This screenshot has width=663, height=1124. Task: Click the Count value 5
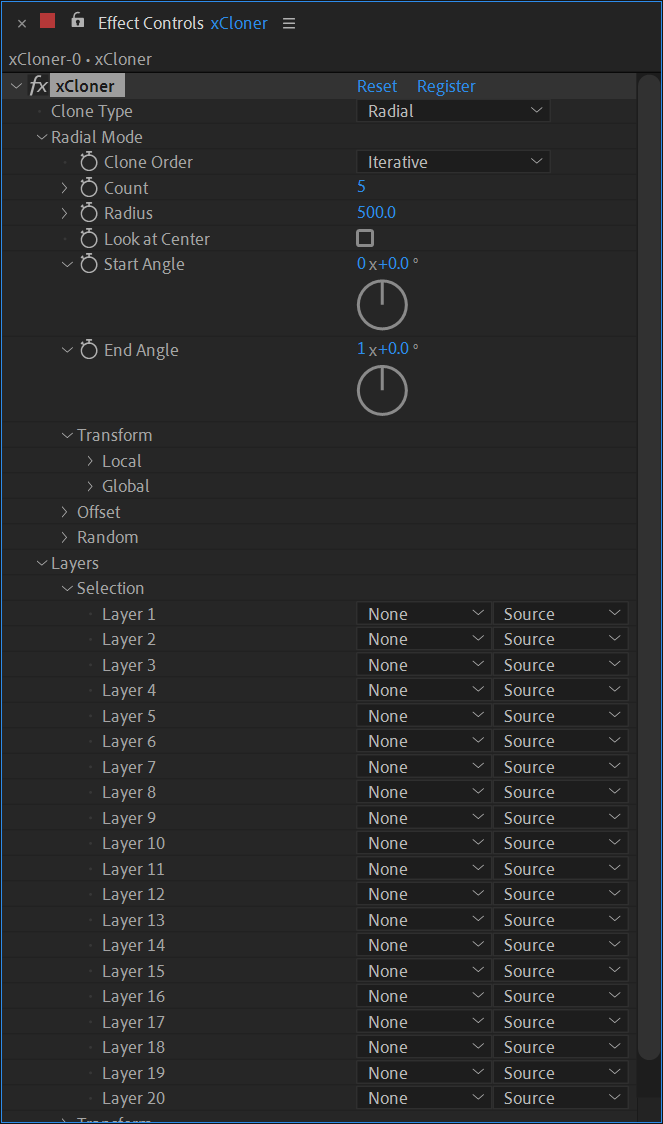[x=361, y=187]
